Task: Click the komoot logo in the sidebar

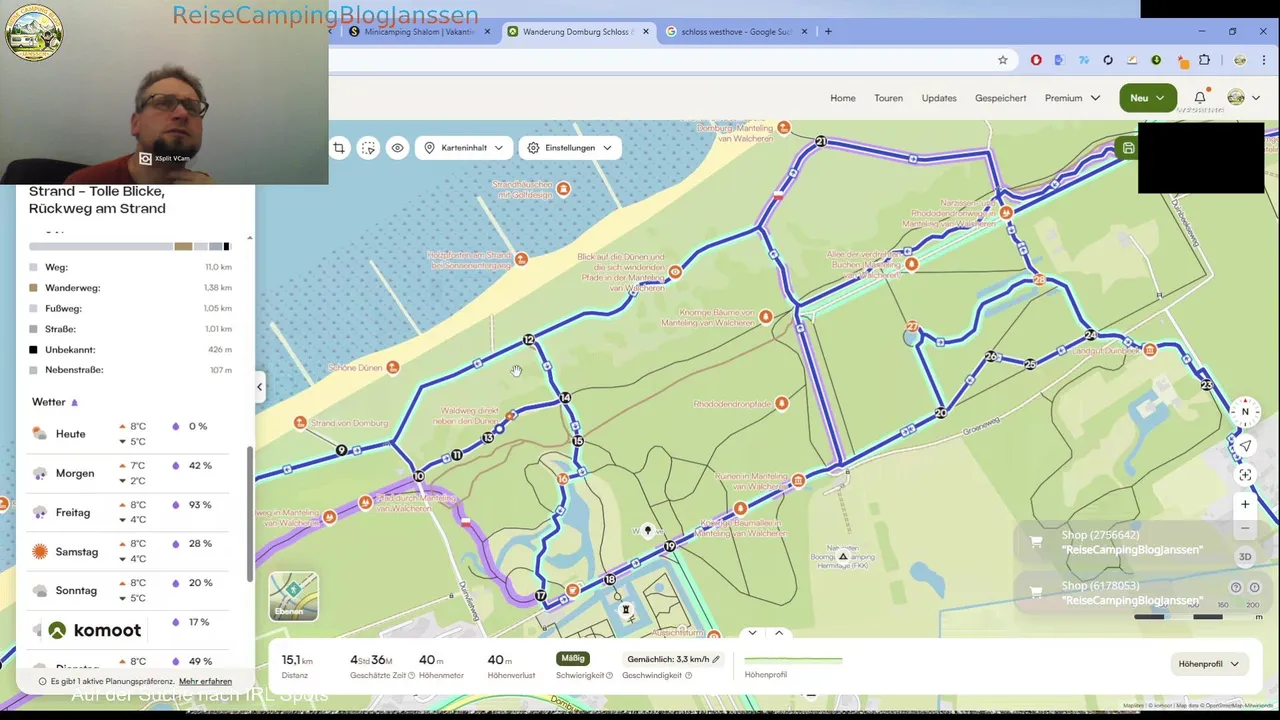Action: click(x=96, y=630)
